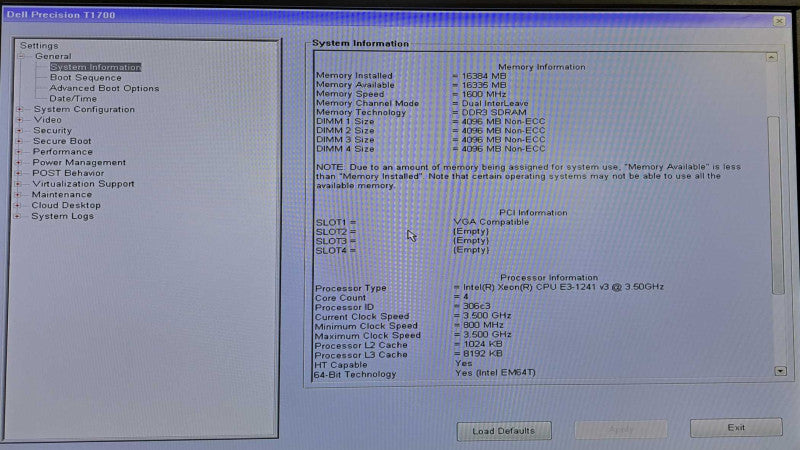This screenshot has height=450, width=800.
Task: Click the PCI Information heading
Action: (533, 213)
